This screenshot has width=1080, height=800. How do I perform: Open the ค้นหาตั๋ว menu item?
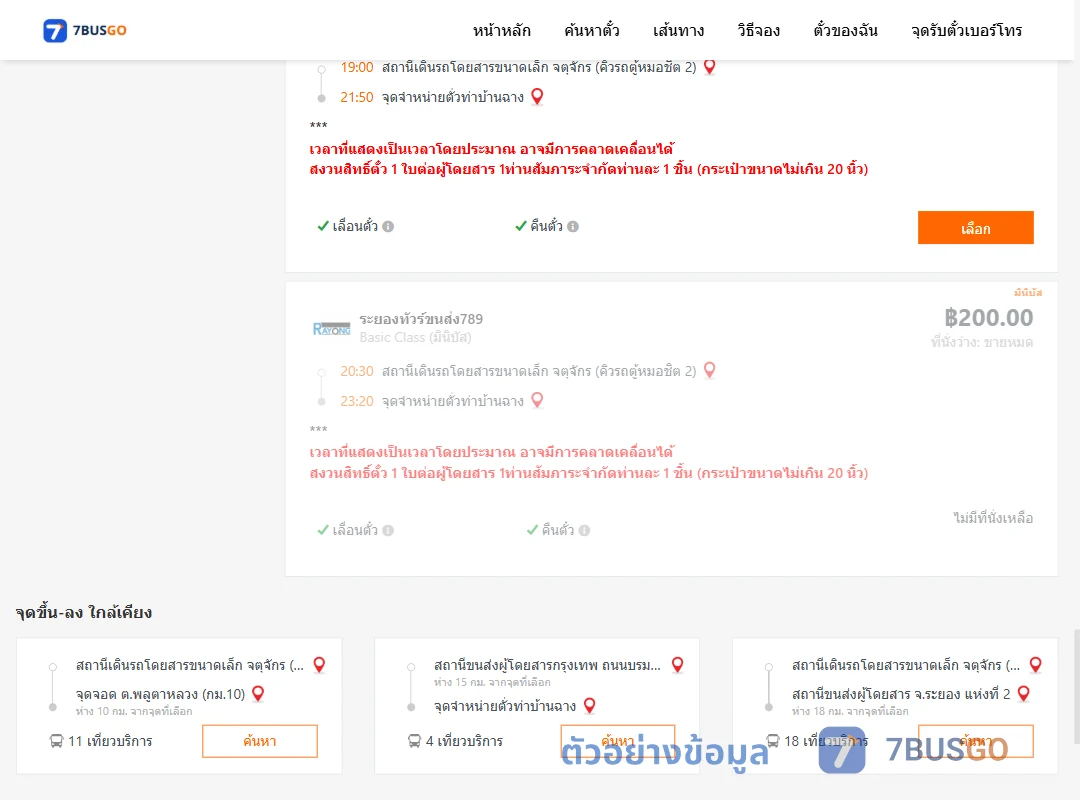(x=592, y=30)
